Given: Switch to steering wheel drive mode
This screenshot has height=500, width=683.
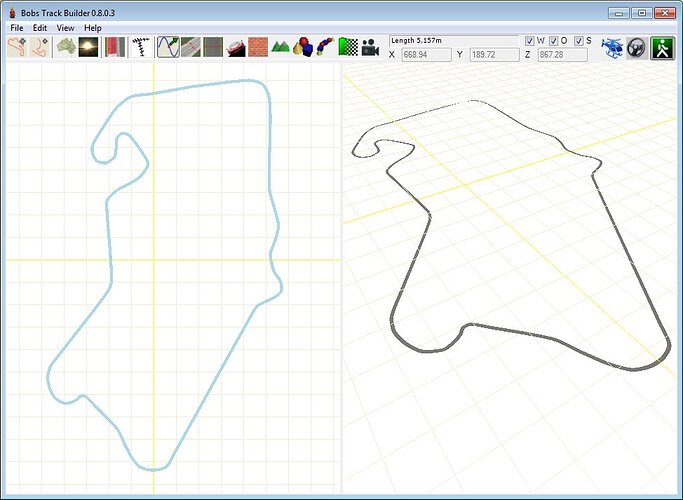Looking at the screenshot, I should point(636,48).
